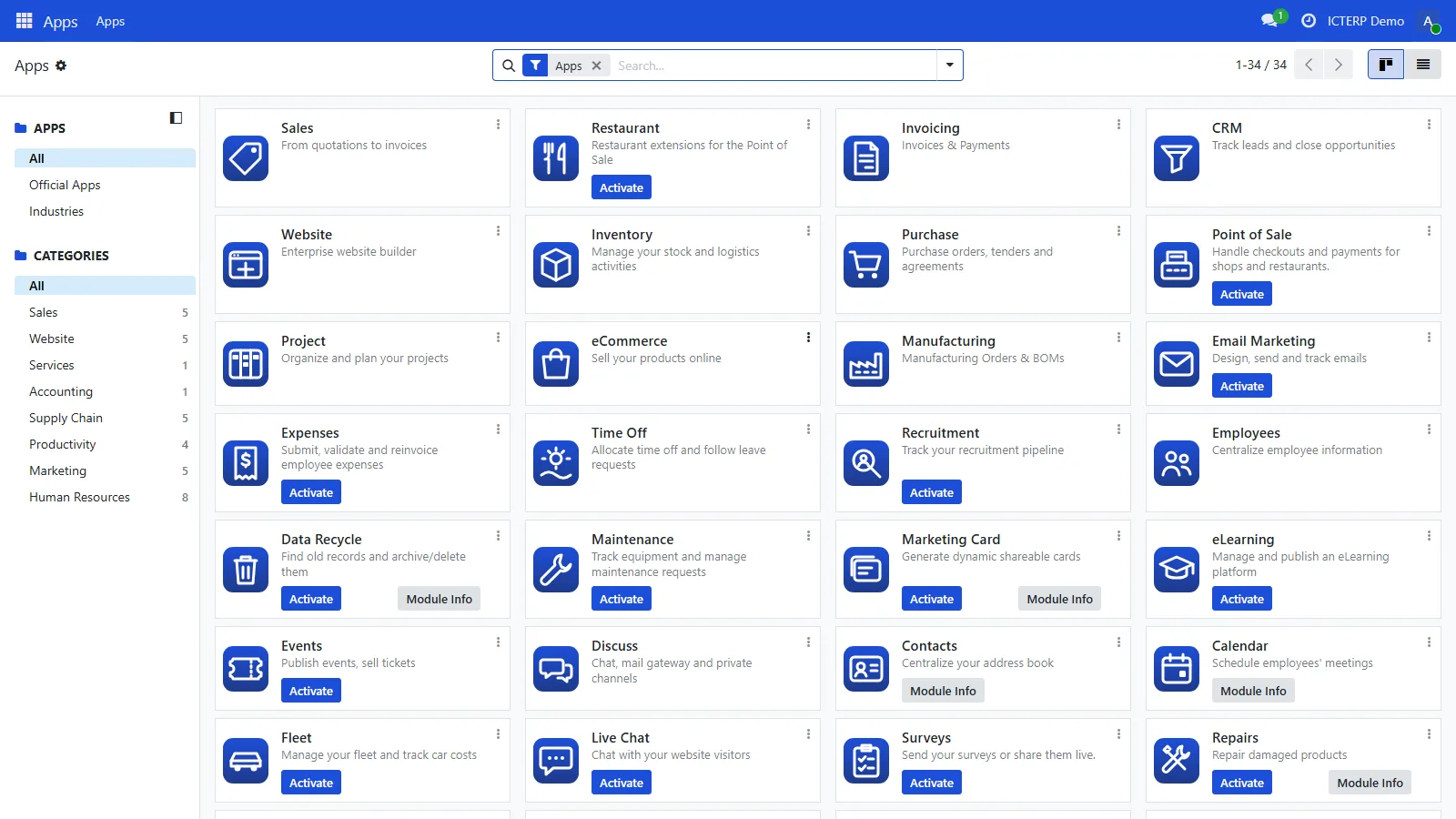
Task: Open the user avatar menu
Action: pyautogui.click(x=1429, y=21)
